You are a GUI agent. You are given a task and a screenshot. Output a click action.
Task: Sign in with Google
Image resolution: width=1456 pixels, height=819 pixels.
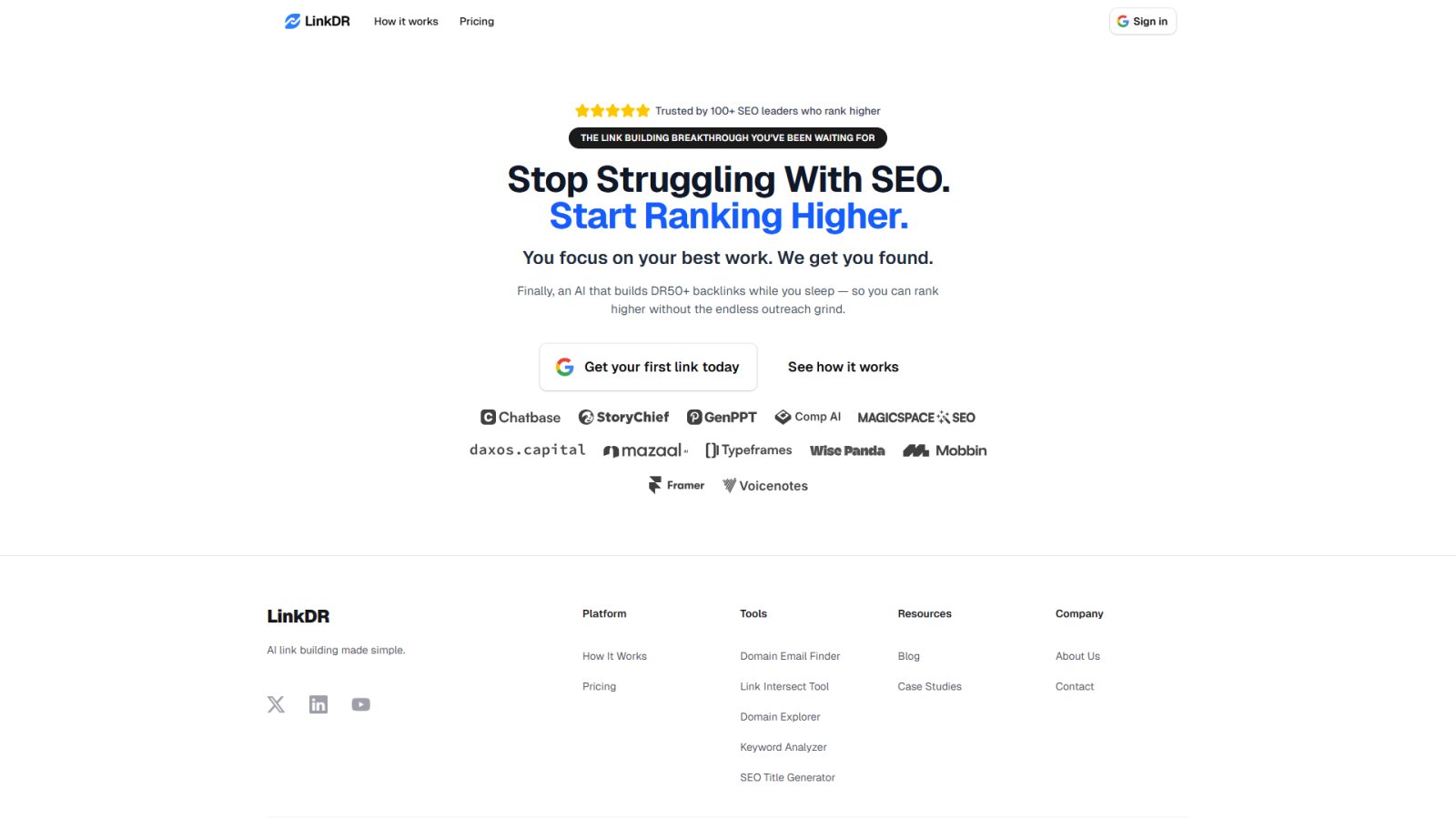(1143, 21)
